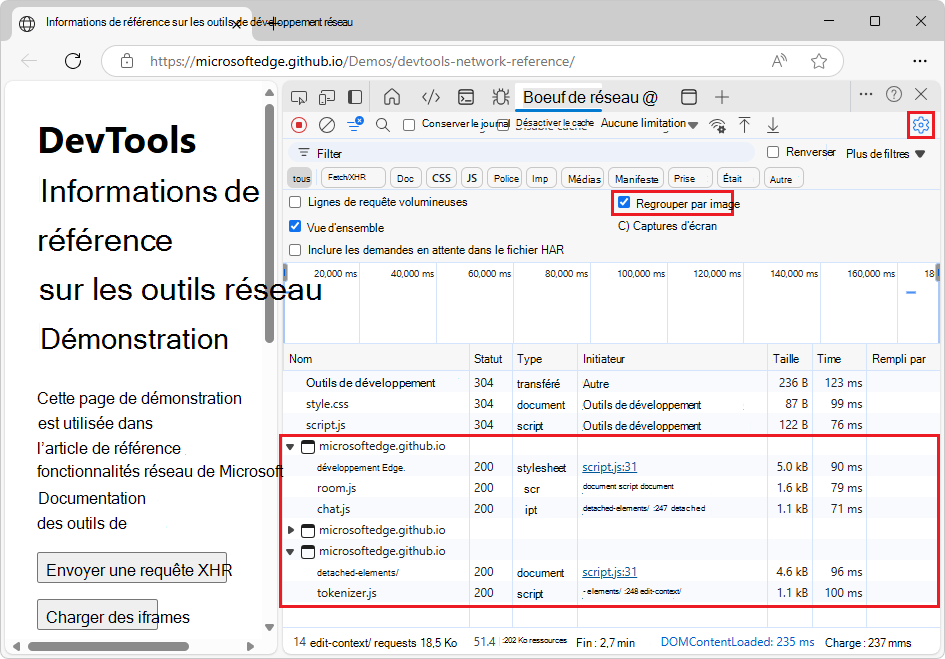Click the import HAR upload arrow
945x659 pixels.
744,125
